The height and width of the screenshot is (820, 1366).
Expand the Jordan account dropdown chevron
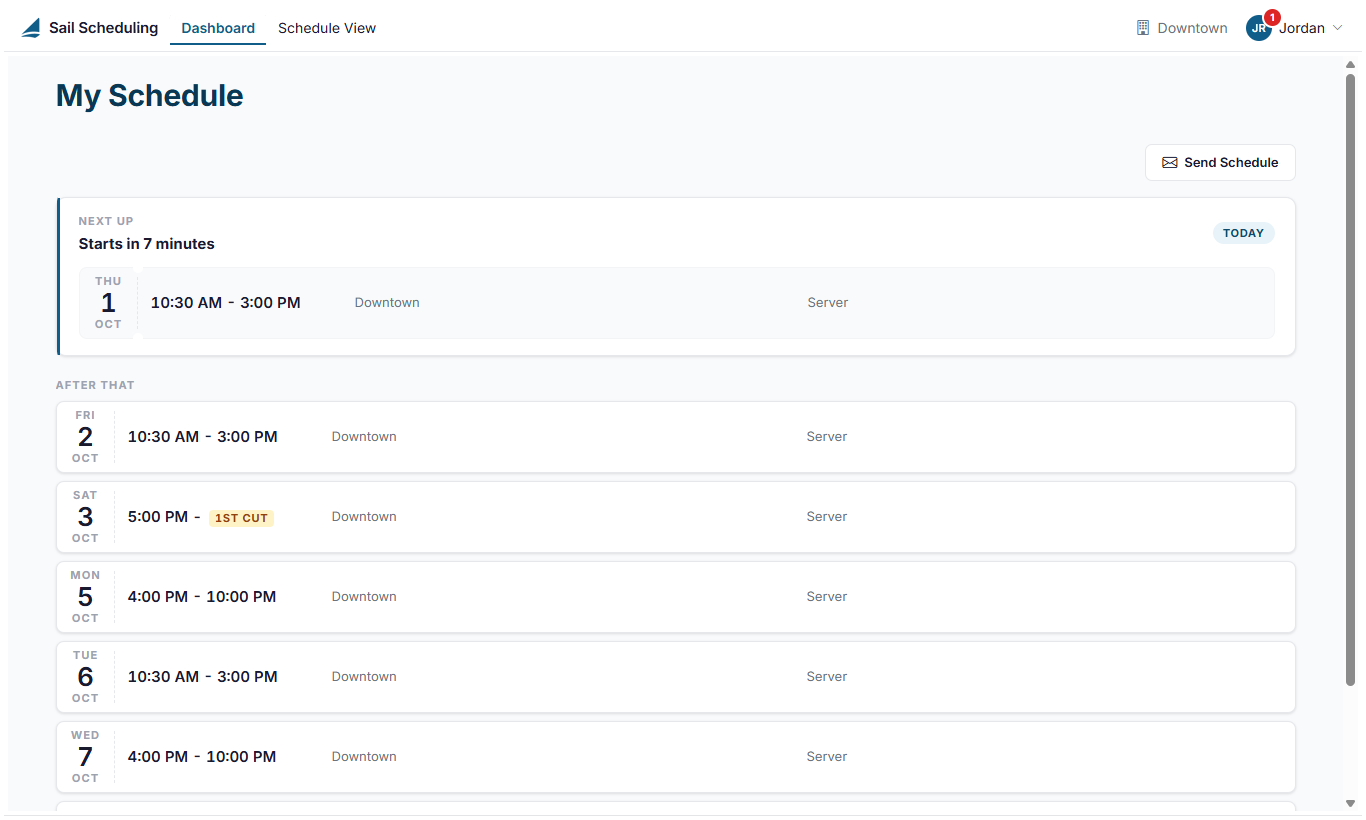[1337, 28]
